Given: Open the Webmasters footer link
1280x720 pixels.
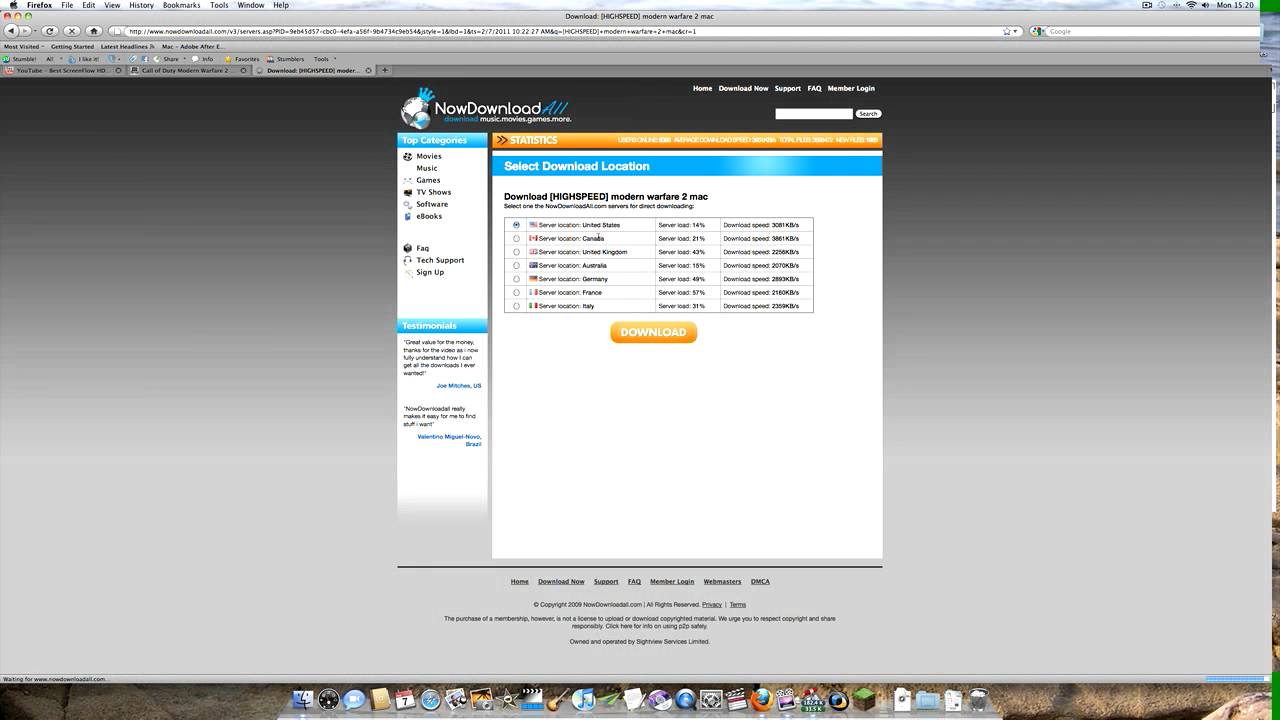Looking at the screenshot, I should (x=722, y=581).
